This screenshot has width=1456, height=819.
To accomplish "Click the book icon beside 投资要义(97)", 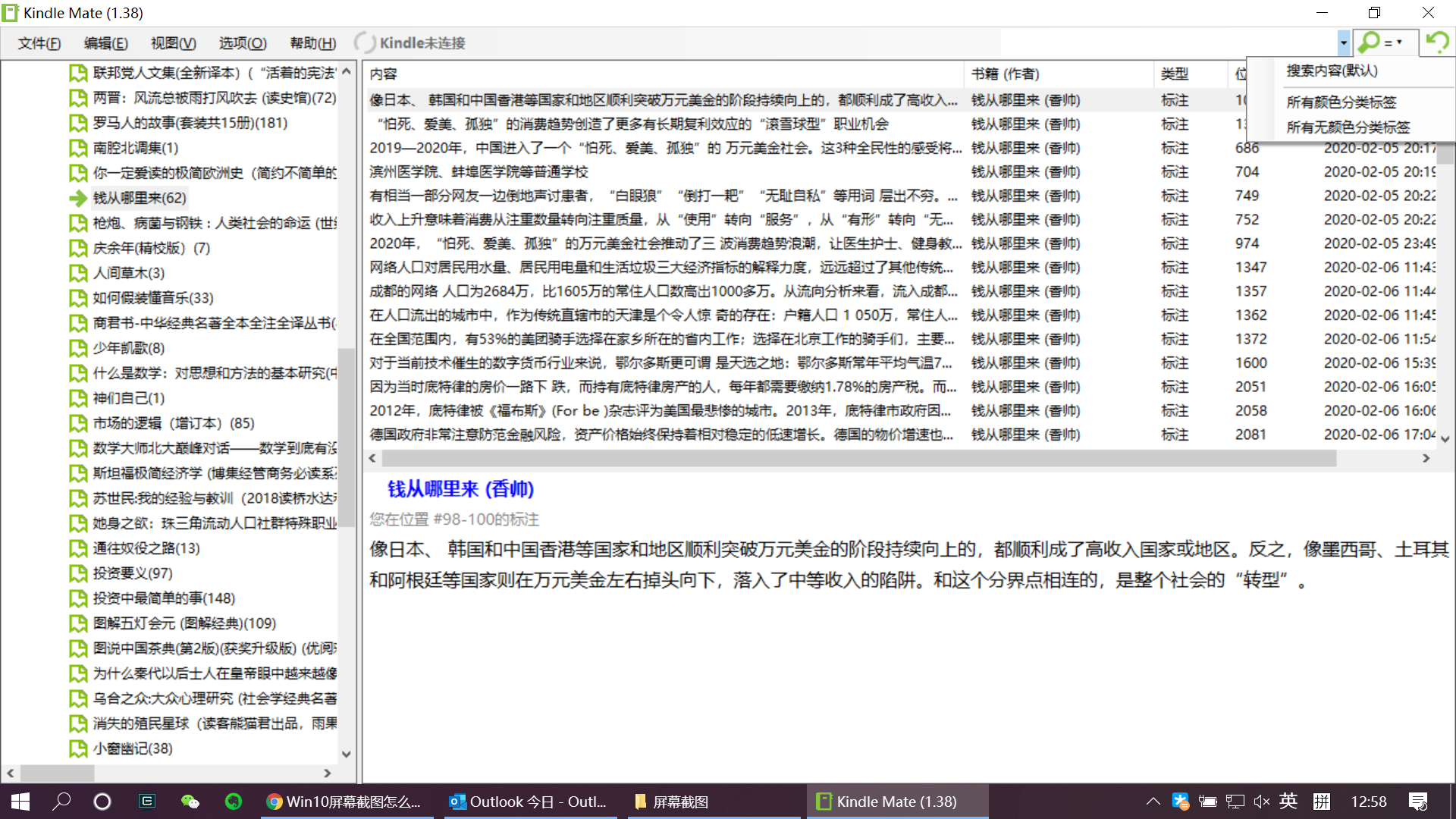I will pos(77,573).
